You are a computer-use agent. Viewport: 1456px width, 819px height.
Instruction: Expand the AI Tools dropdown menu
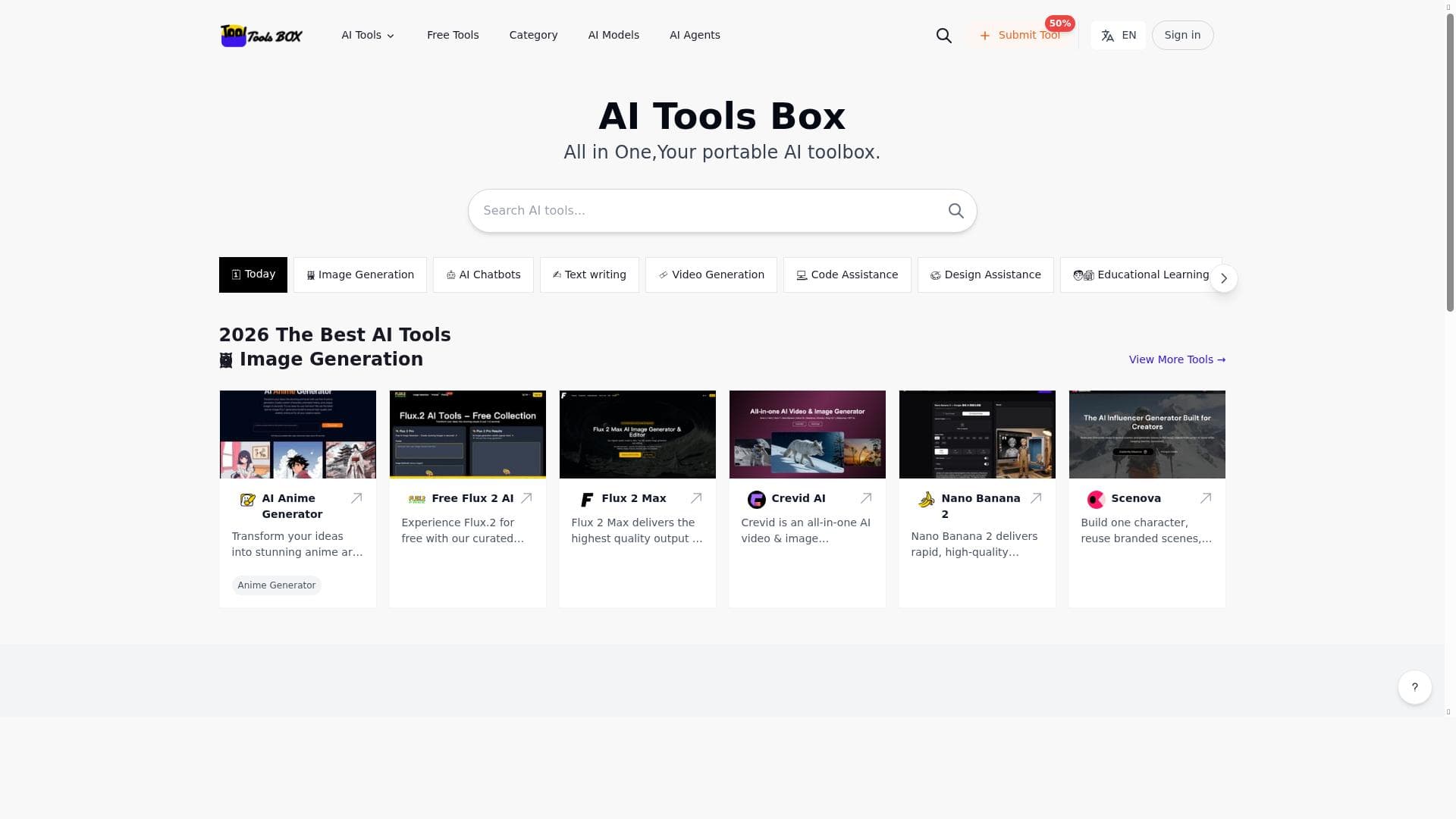click(x=368, y=36)
